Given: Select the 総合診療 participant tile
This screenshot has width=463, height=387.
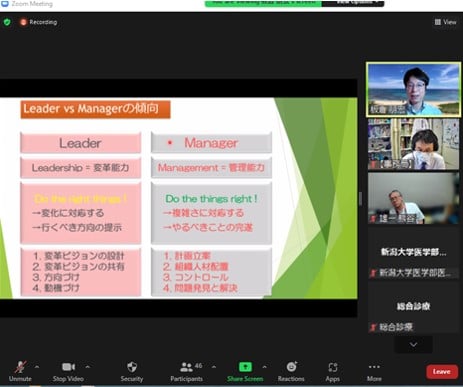Looking at the screenshot, I should coord(413,311).
